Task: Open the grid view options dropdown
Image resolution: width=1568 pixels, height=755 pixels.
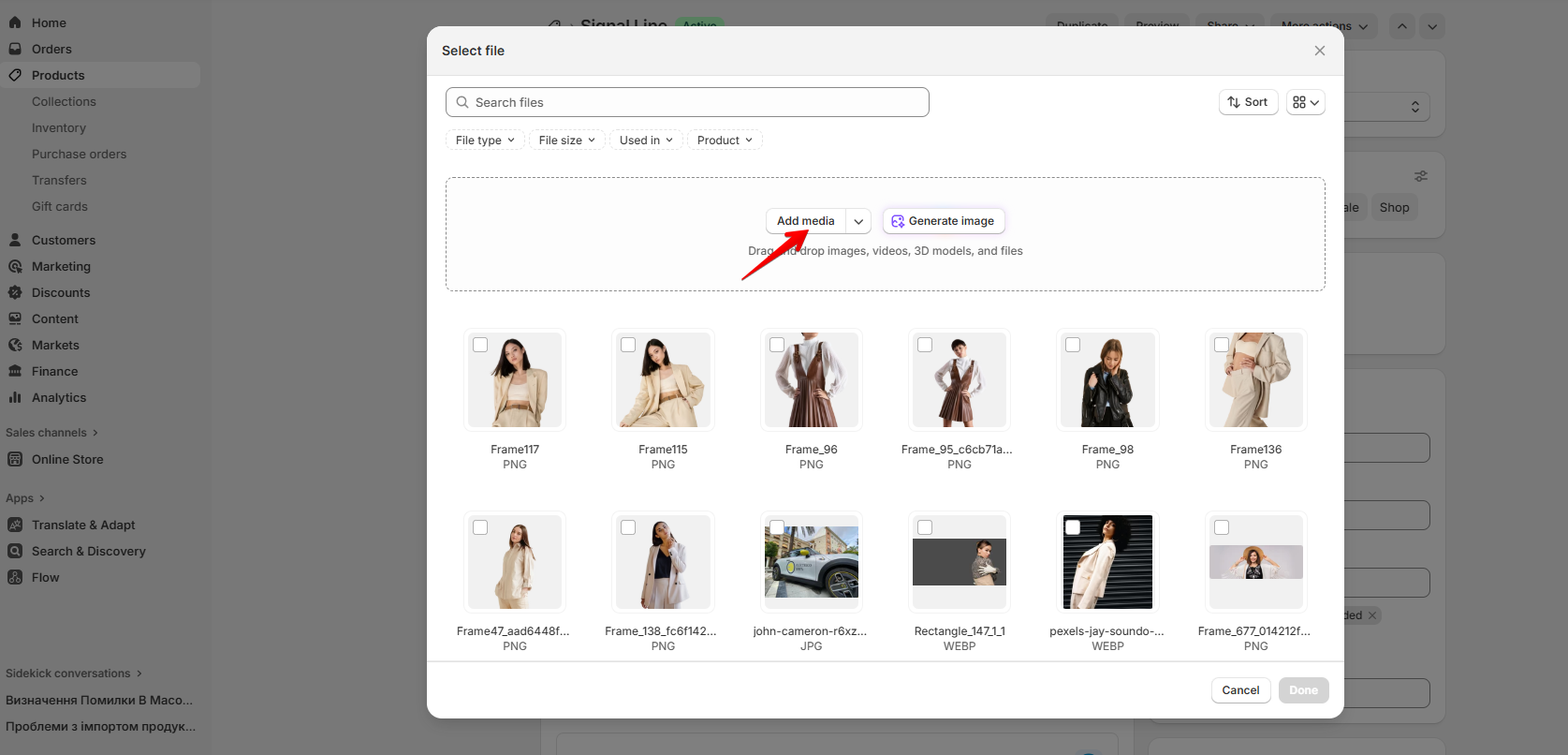Action: point(1305,102)
